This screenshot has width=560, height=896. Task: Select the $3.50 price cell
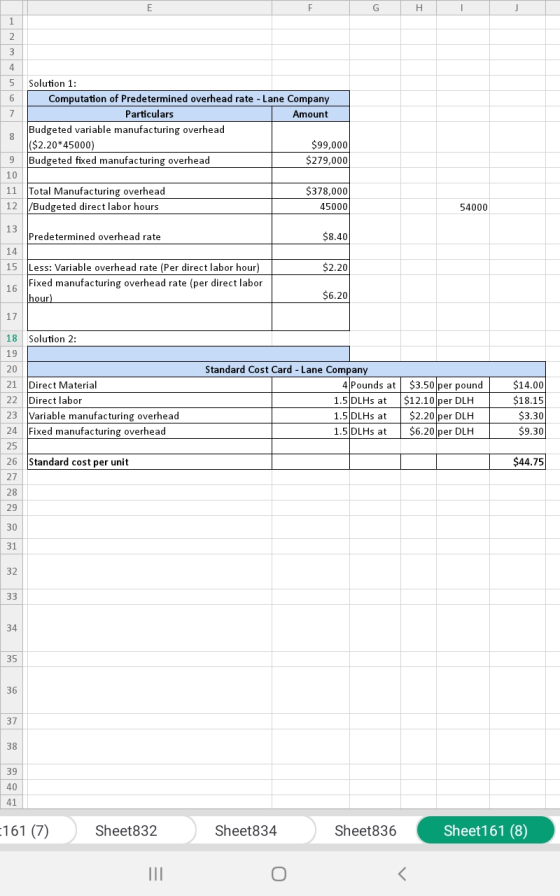pyautogui.click(x=418, y=385)
